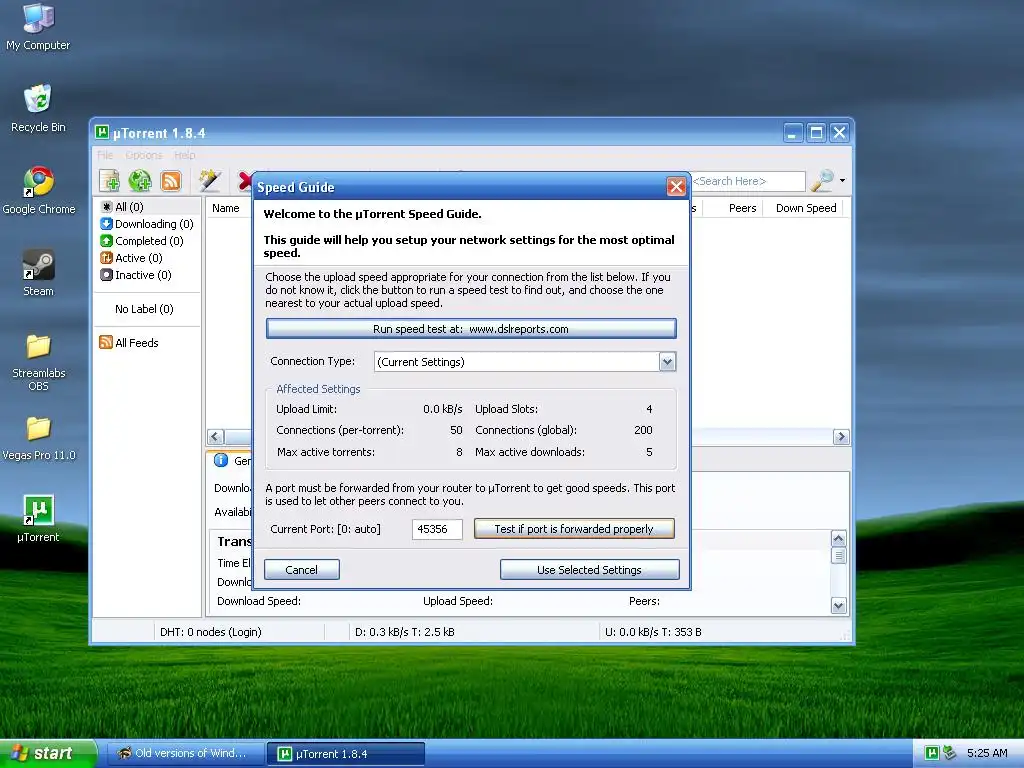Click the Peers column header

742,208
